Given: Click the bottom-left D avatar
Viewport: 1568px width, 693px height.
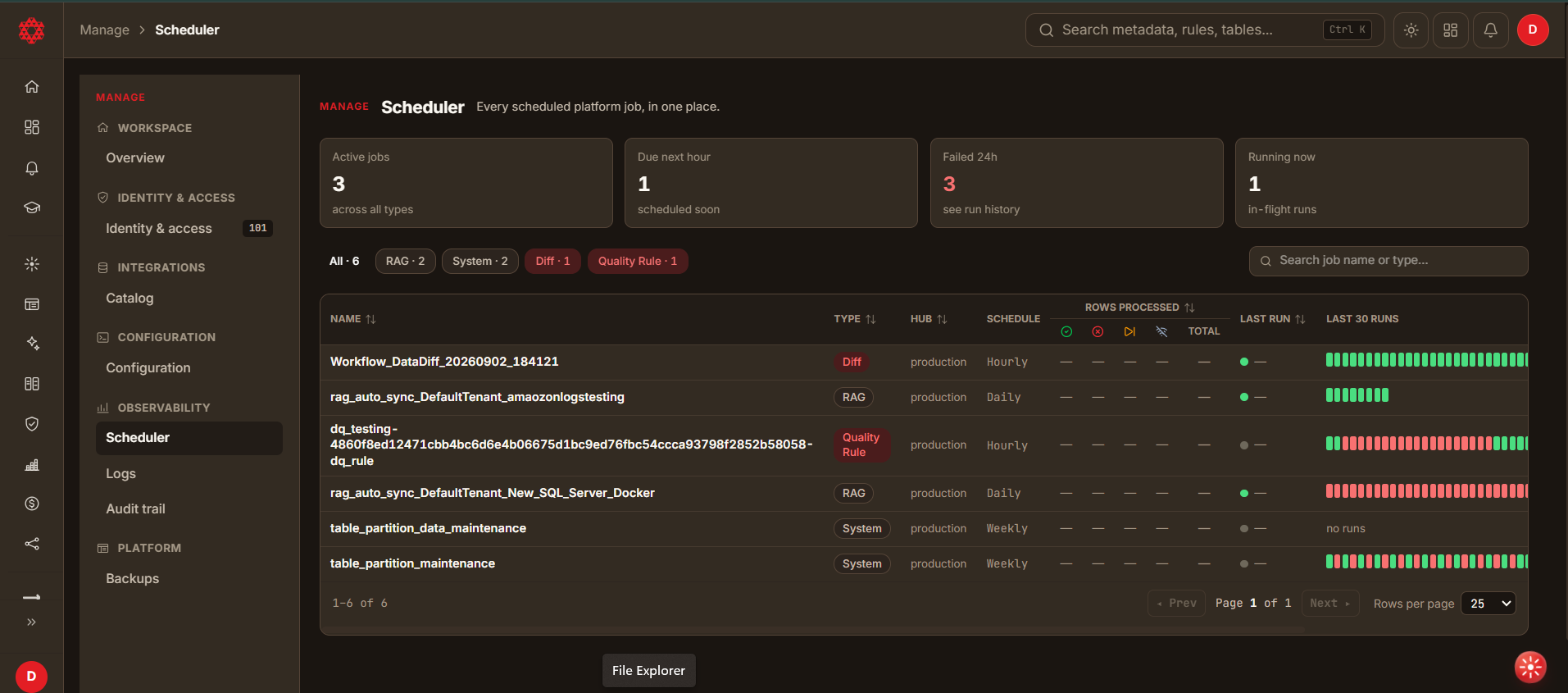Looking at the screenshot, I should (31, 677).
